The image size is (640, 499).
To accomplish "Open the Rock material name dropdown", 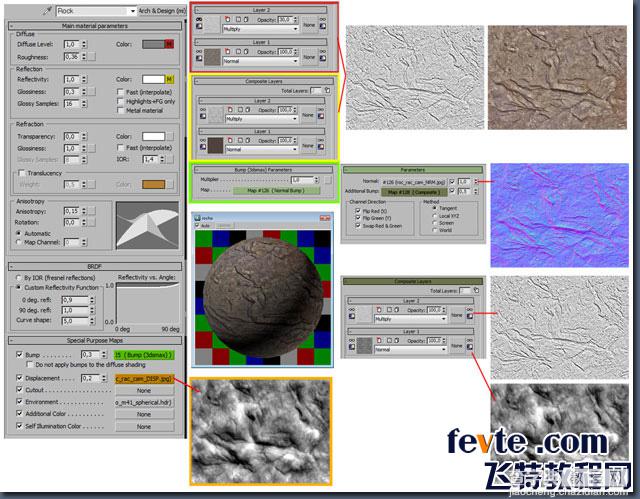I will (133, 11).
